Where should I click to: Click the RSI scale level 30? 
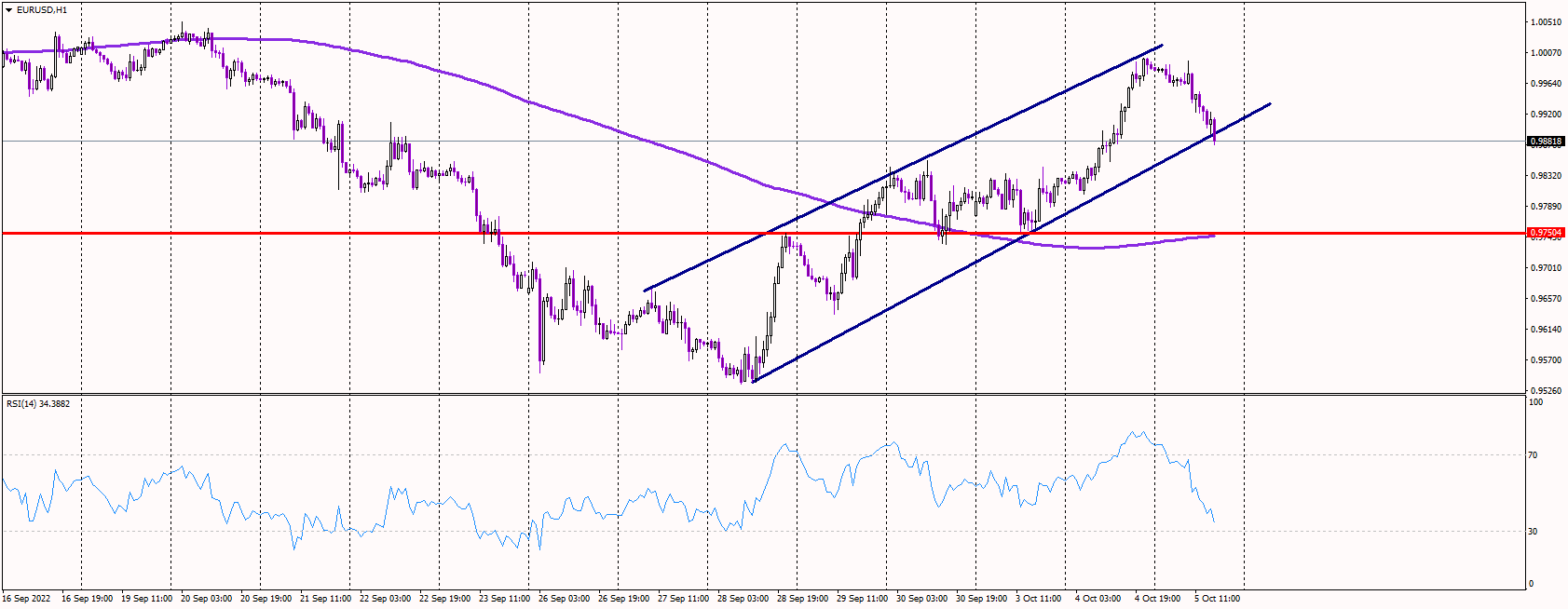click(1534, 531)
